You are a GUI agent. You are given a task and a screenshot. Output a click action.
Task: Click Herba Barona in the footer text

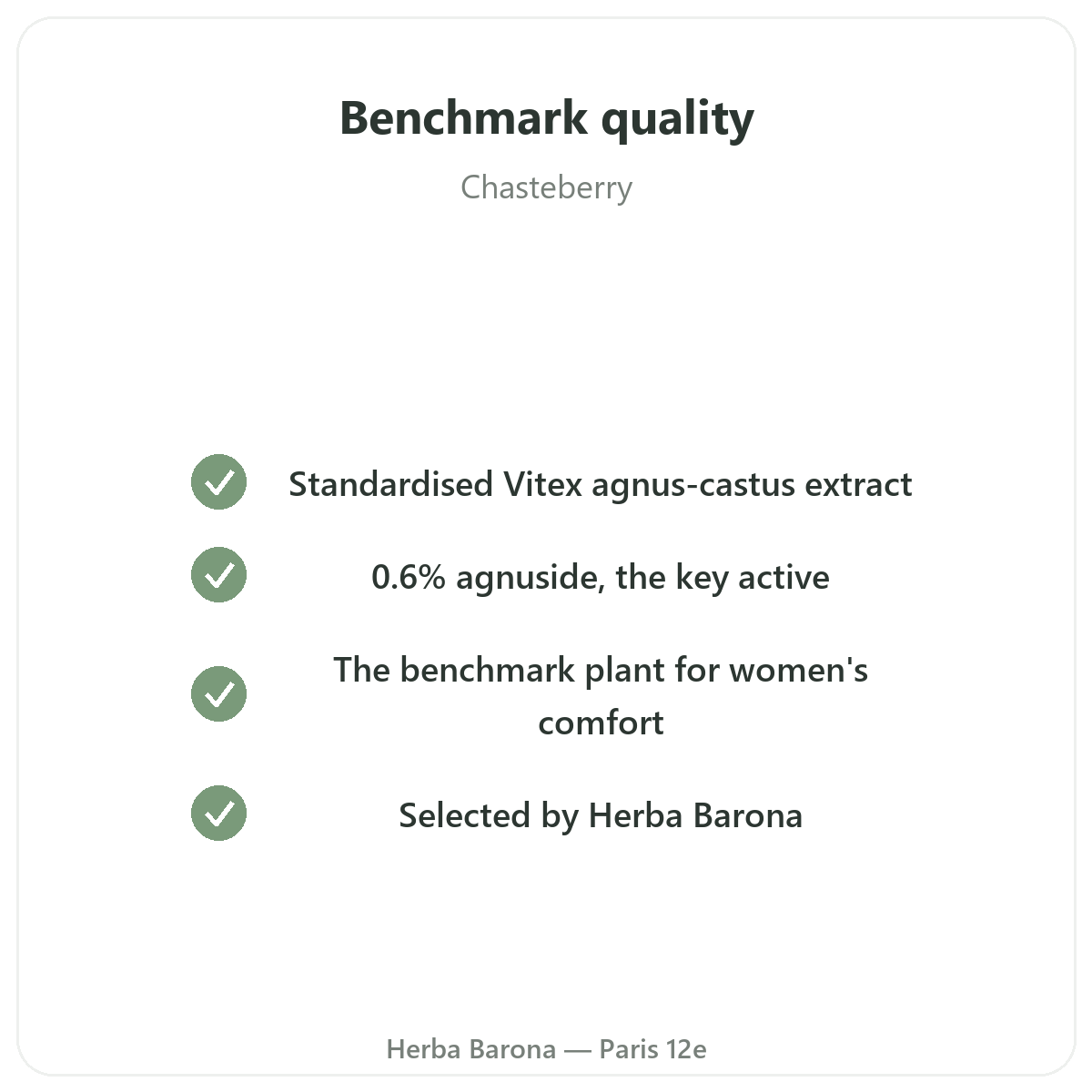[x=471, y=1049]
